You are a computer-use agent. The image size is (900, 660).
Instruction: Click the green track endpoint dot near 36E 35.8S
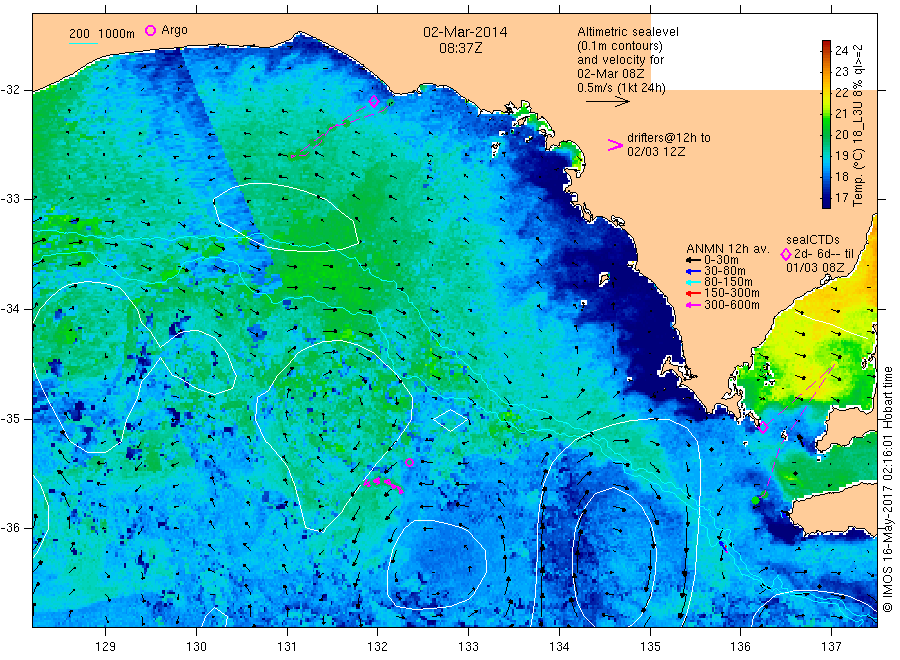click(755, 500)
